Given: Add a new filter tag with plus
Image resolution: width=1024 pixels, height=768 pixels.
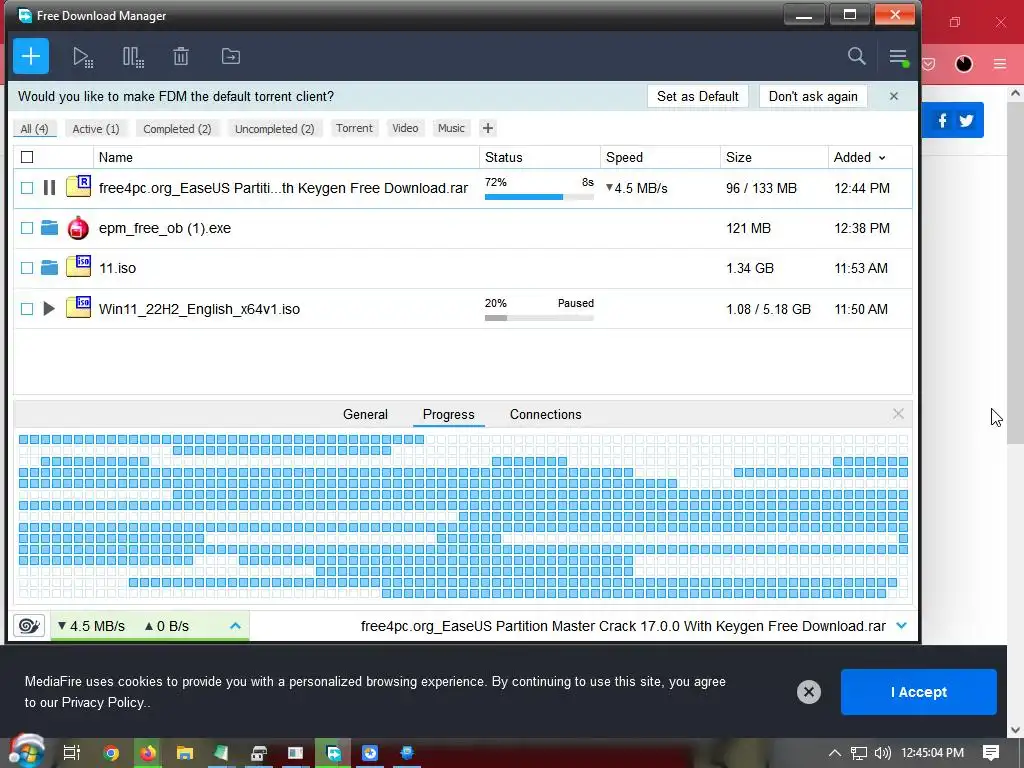Looking at the screenshot, I should coord(487,128).
